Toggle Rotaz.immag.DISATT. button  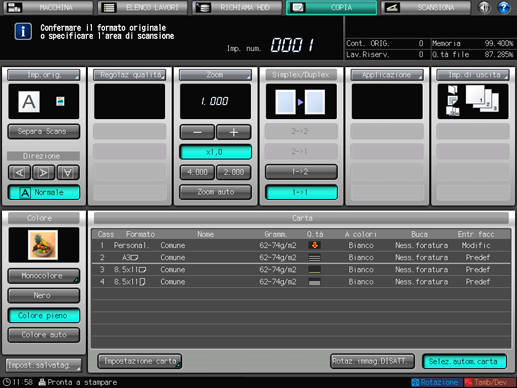click(x=372, y=361)
